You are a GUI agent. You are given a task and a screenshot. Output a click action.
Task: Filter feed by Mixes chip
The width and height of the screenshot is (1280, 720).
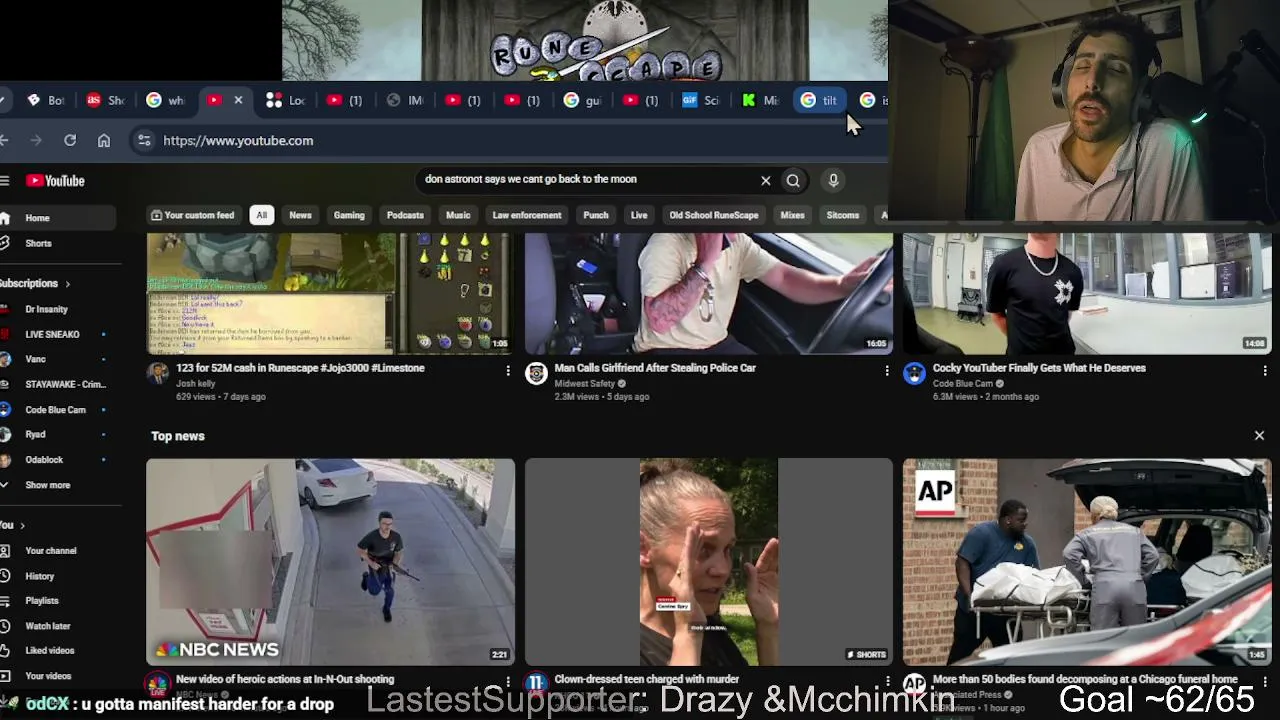pos(793,215)
